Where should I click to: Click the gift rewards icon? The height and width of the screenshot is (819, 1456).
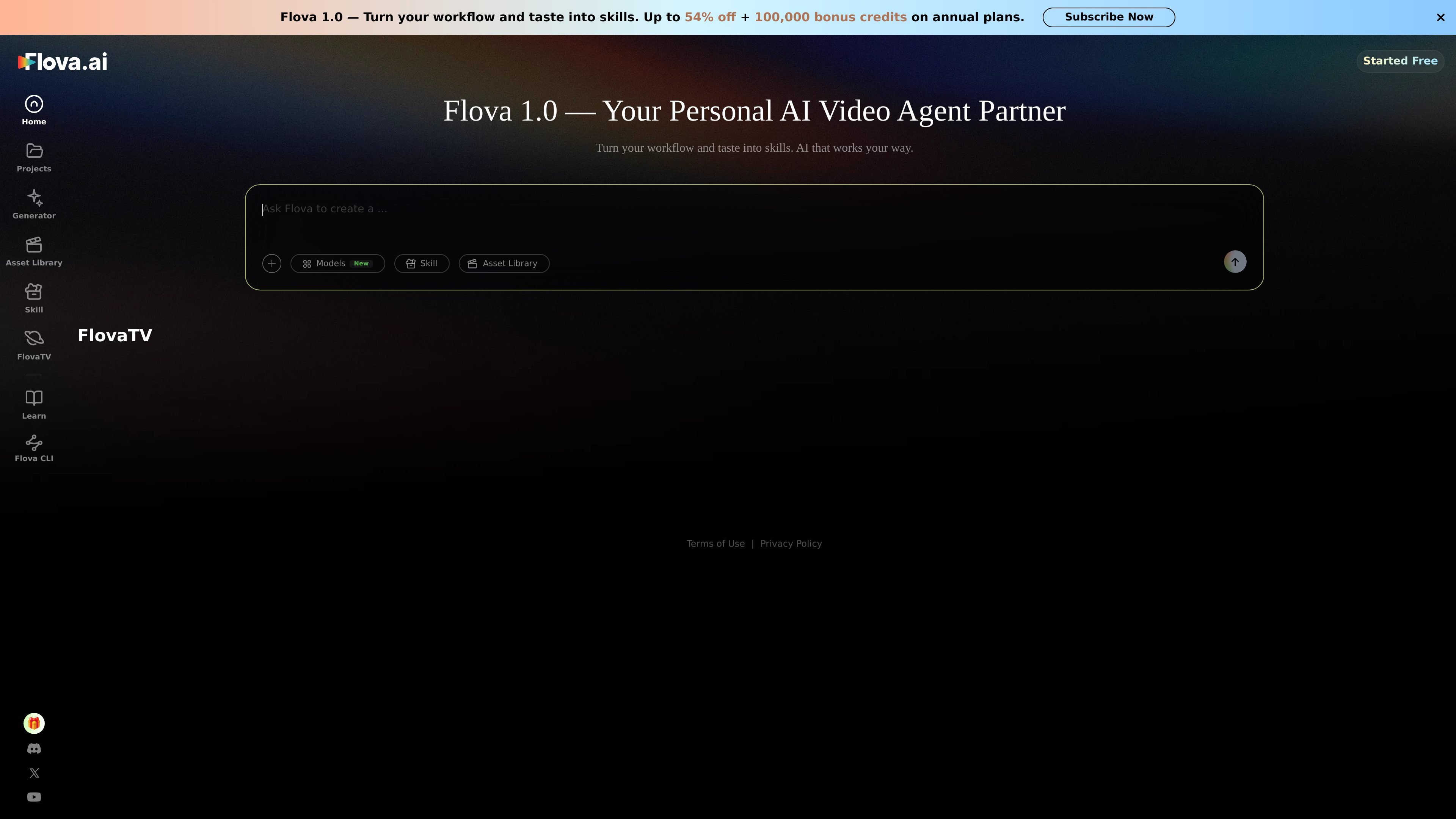point(34,723)
